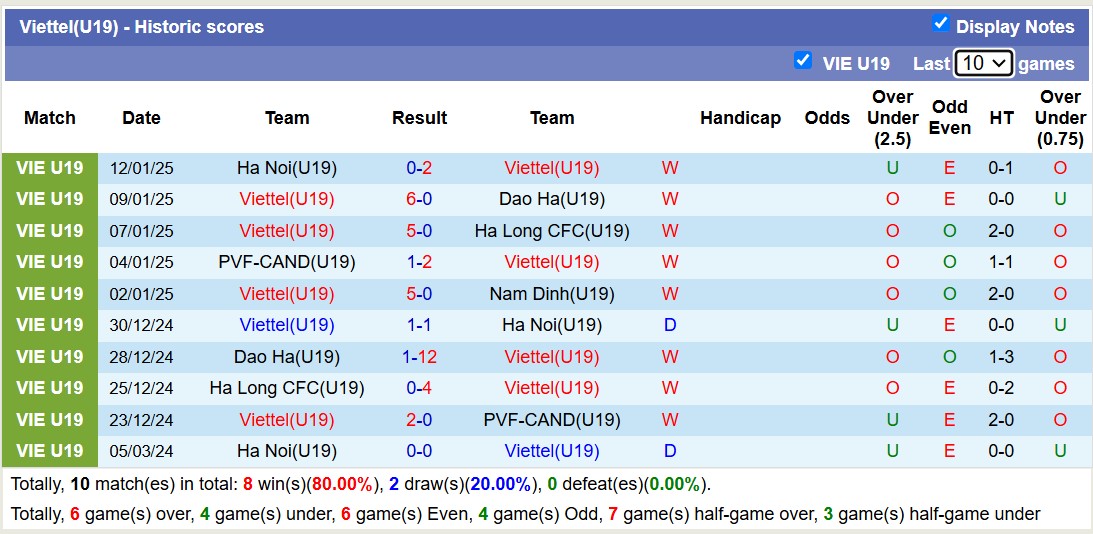This screenshot has width=1093, height=534.
Task: Click the 0-4 result for Ha Long CFC
Action: click(x=419, y=388)
